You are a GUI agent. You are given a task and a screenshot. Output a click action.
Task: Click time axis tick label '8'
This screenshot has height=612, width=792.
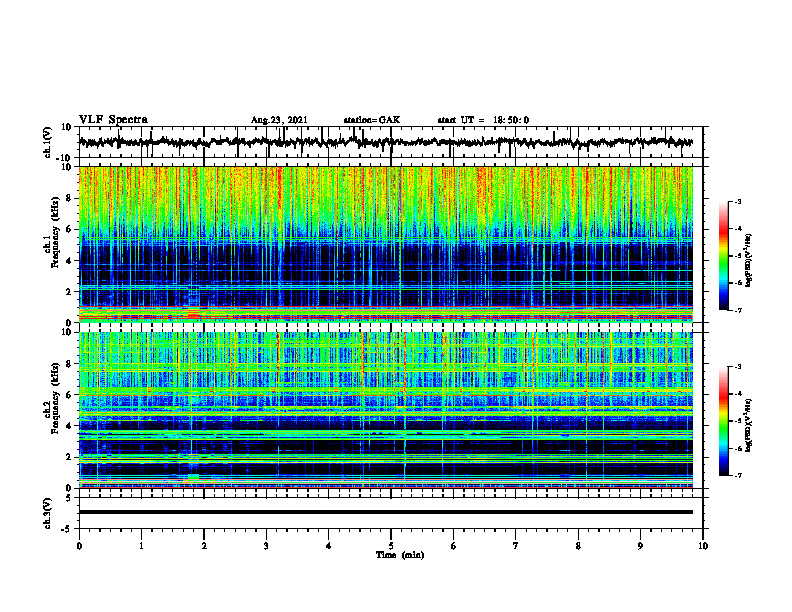coord(578,546)
